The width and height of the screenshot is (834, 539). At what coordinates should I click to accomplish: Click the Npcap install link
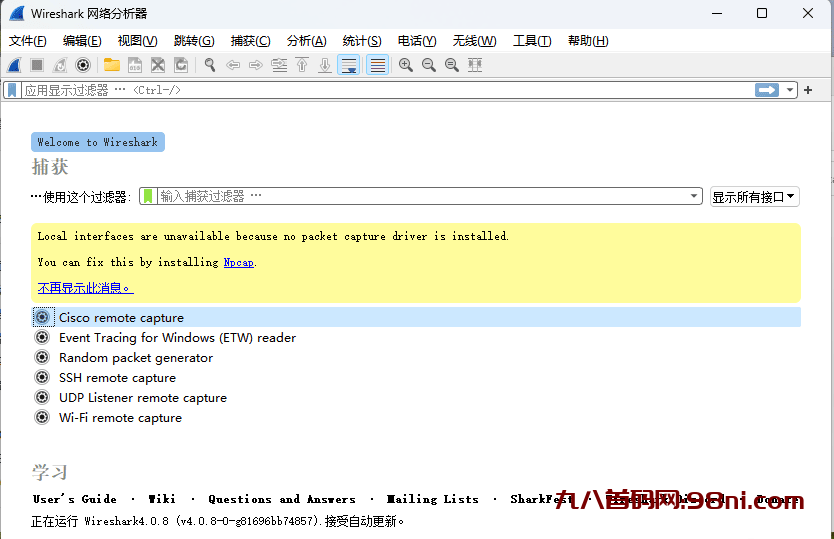238,262
